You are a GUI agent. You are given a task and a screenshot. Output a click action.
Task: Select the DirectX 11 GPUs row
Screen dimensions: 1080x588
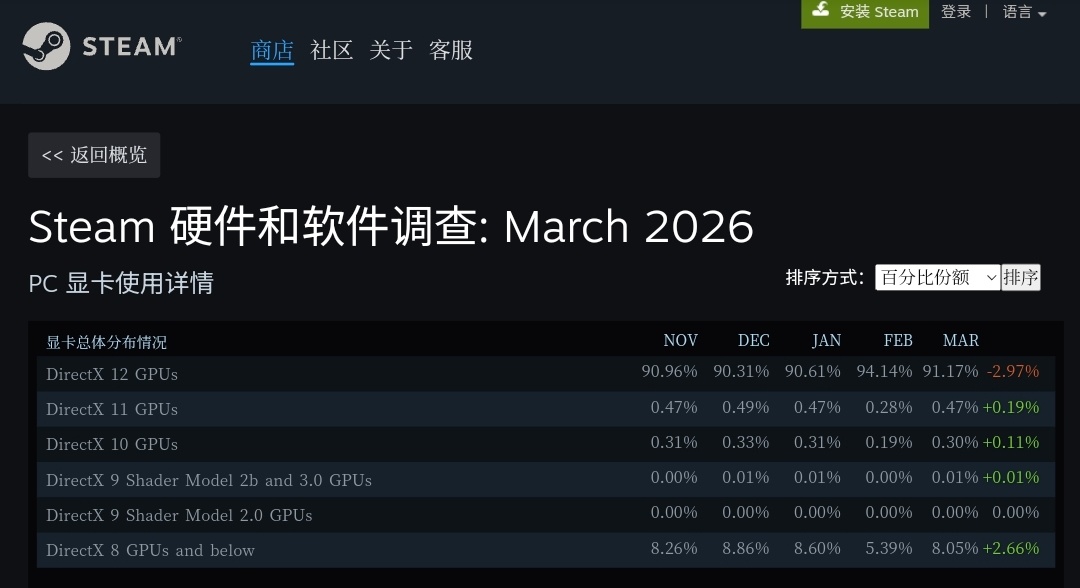[x=112, y=409]
